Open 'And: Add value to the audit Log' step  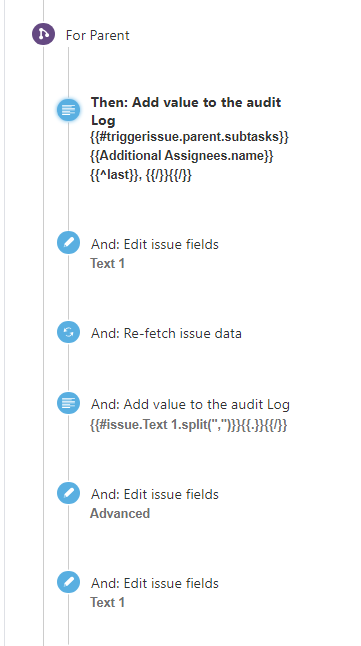click(x=190, y=404)
